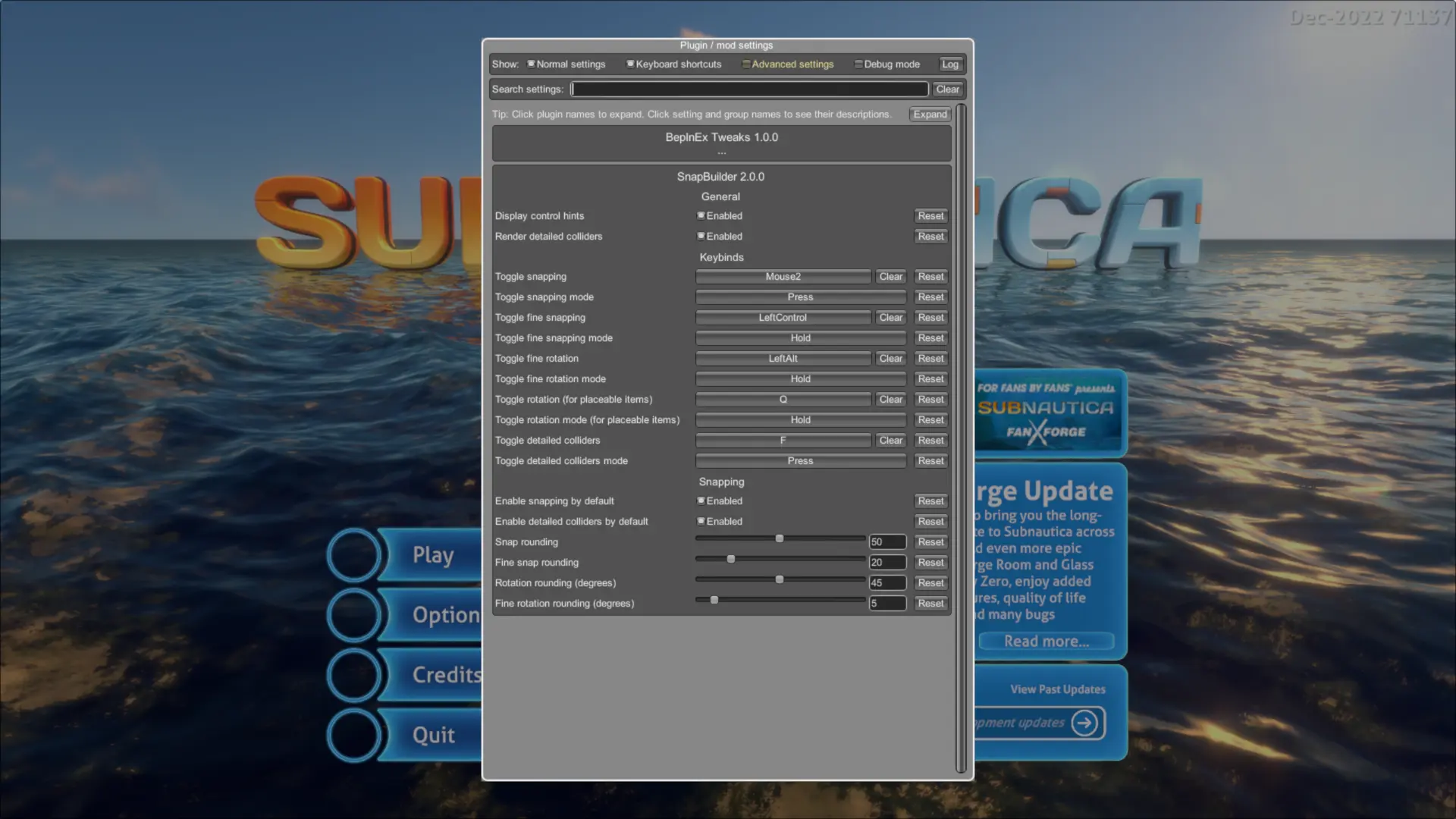Open the Log window

(949, 64)
